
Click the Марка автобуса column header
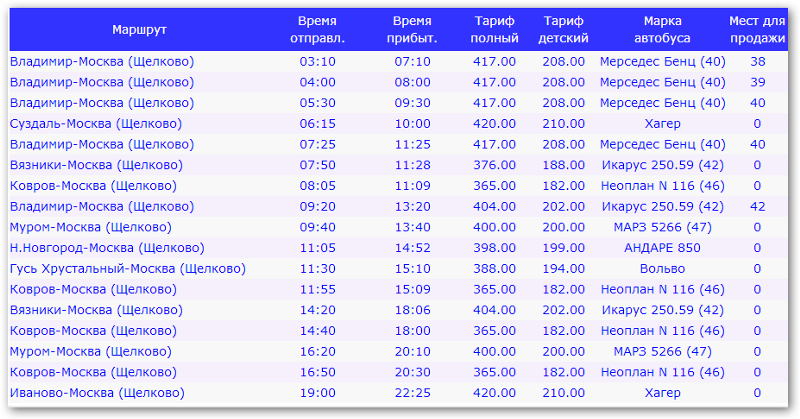[x=662, y=30]
